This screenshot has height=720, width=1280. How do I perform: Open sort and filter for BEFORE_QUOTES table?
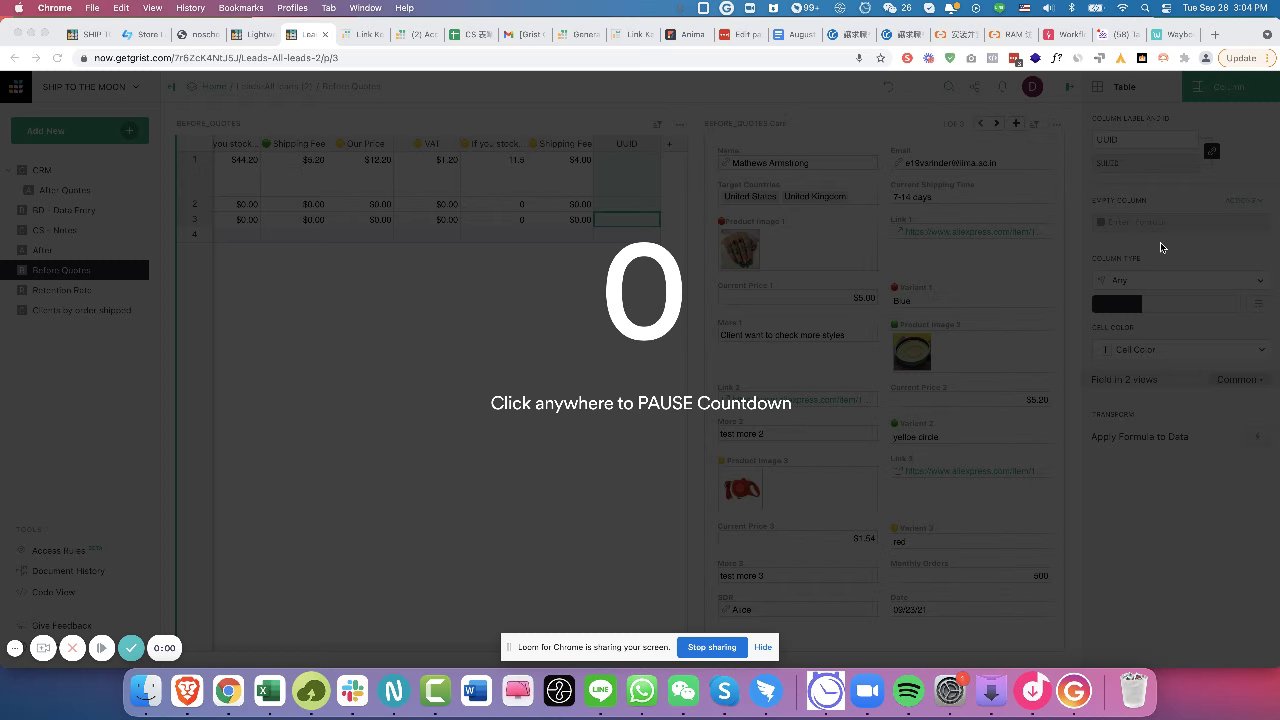pos(657,124)
